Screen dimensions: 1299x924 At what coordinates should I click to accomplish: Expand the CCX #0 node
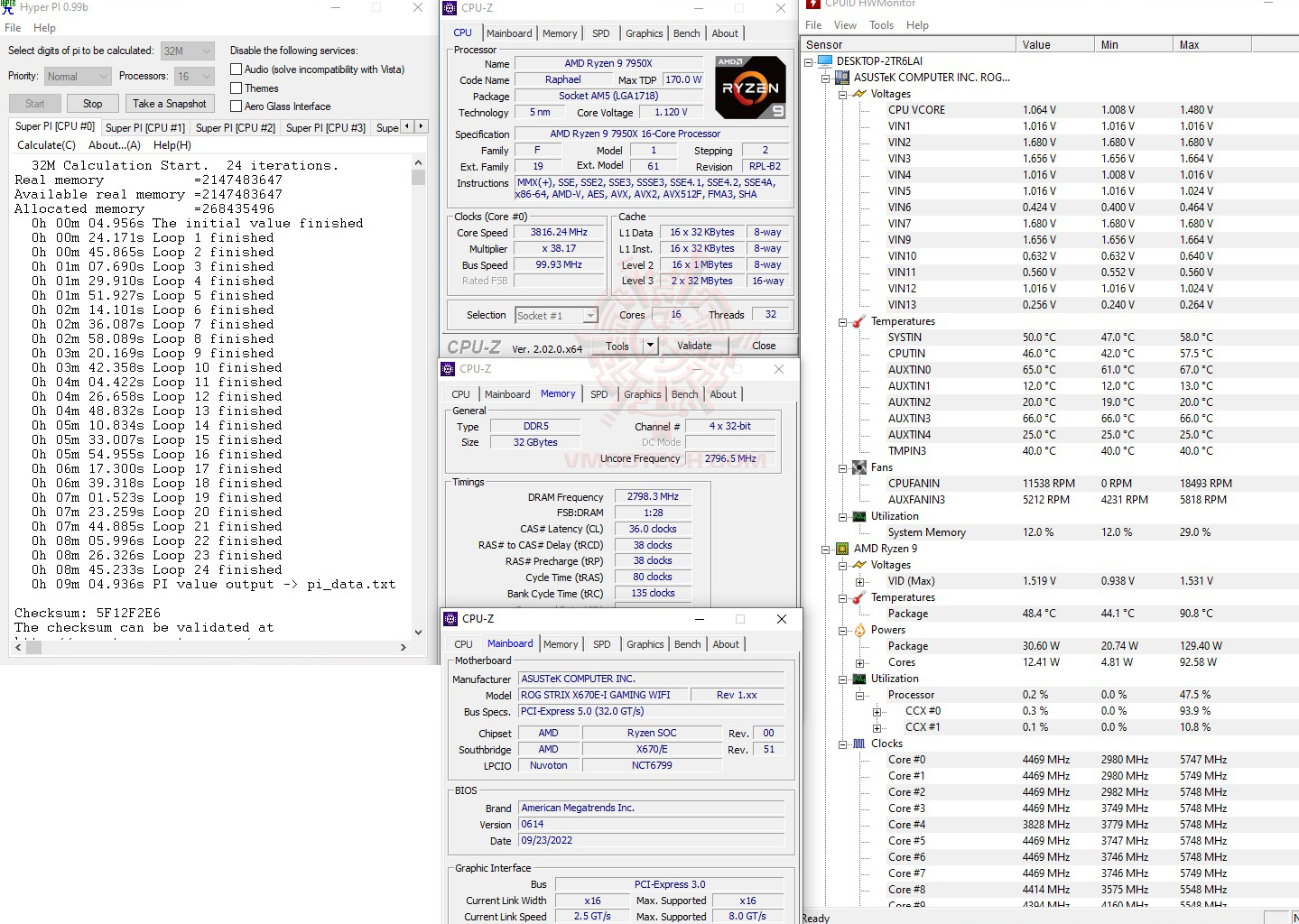click(877, 712)
